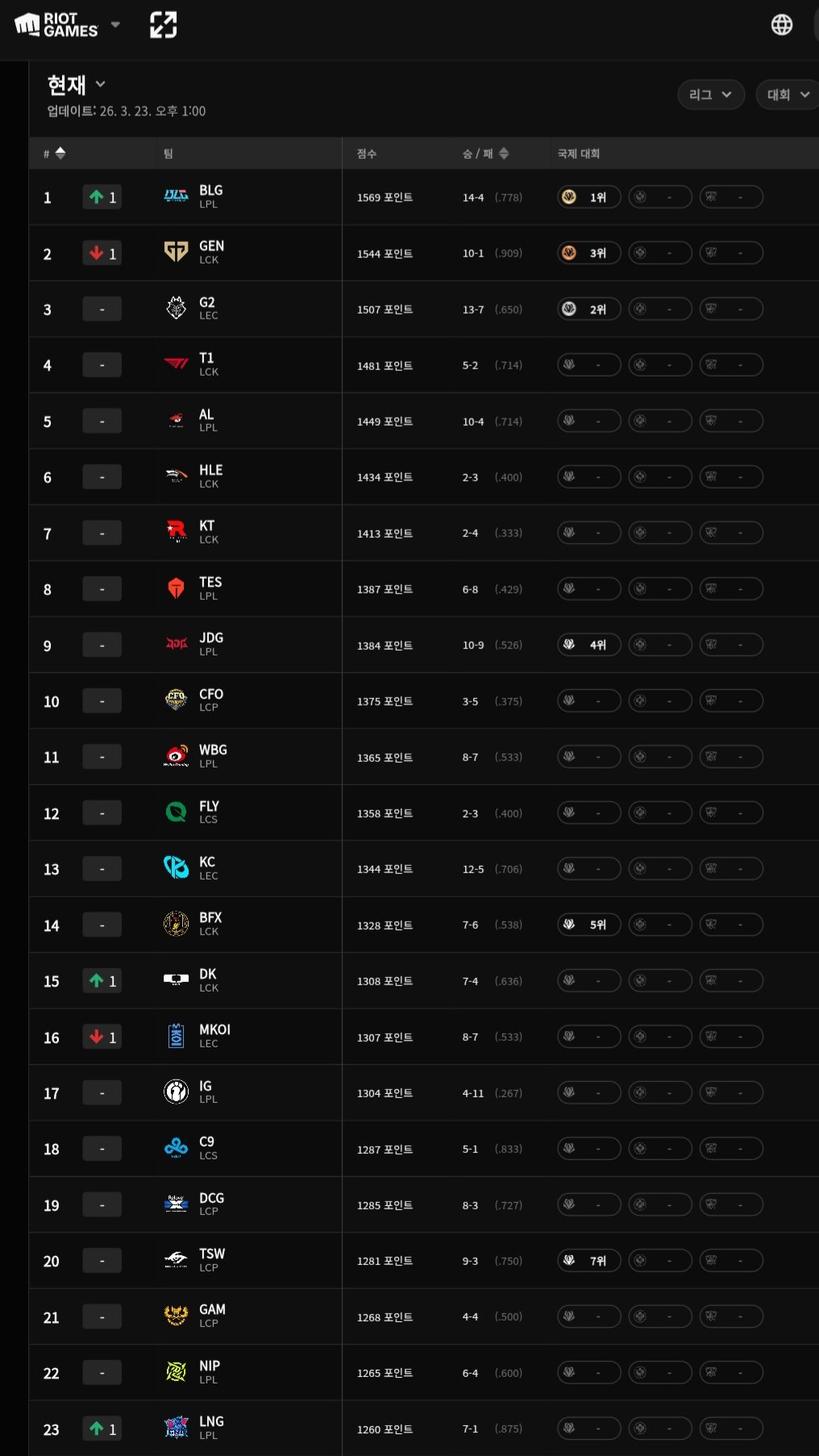819x1456 pixels.
Task: Click the T1 team logo
Action: tap(176, 364)
